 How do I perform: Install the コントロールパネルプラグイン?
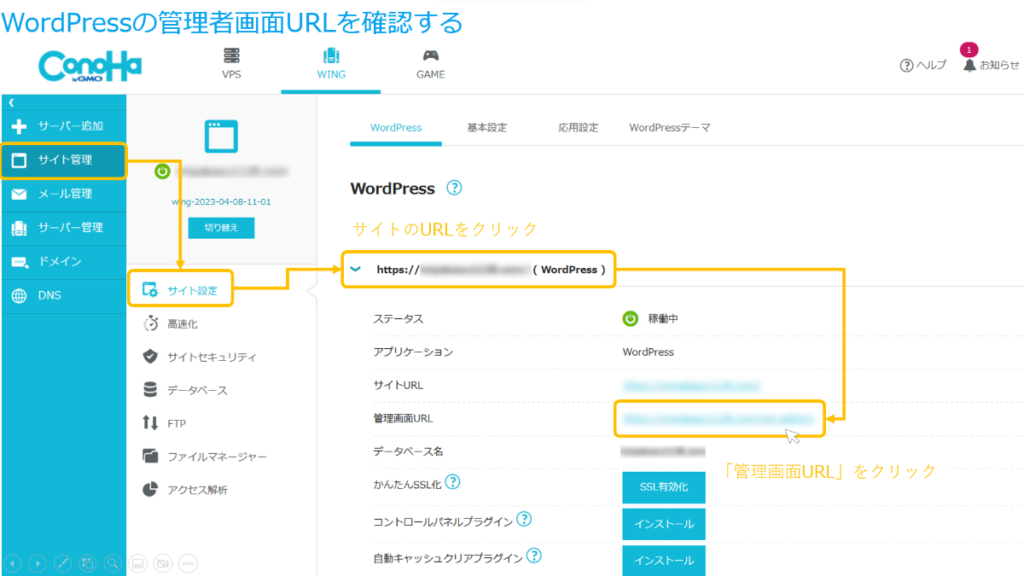[664, 524]
